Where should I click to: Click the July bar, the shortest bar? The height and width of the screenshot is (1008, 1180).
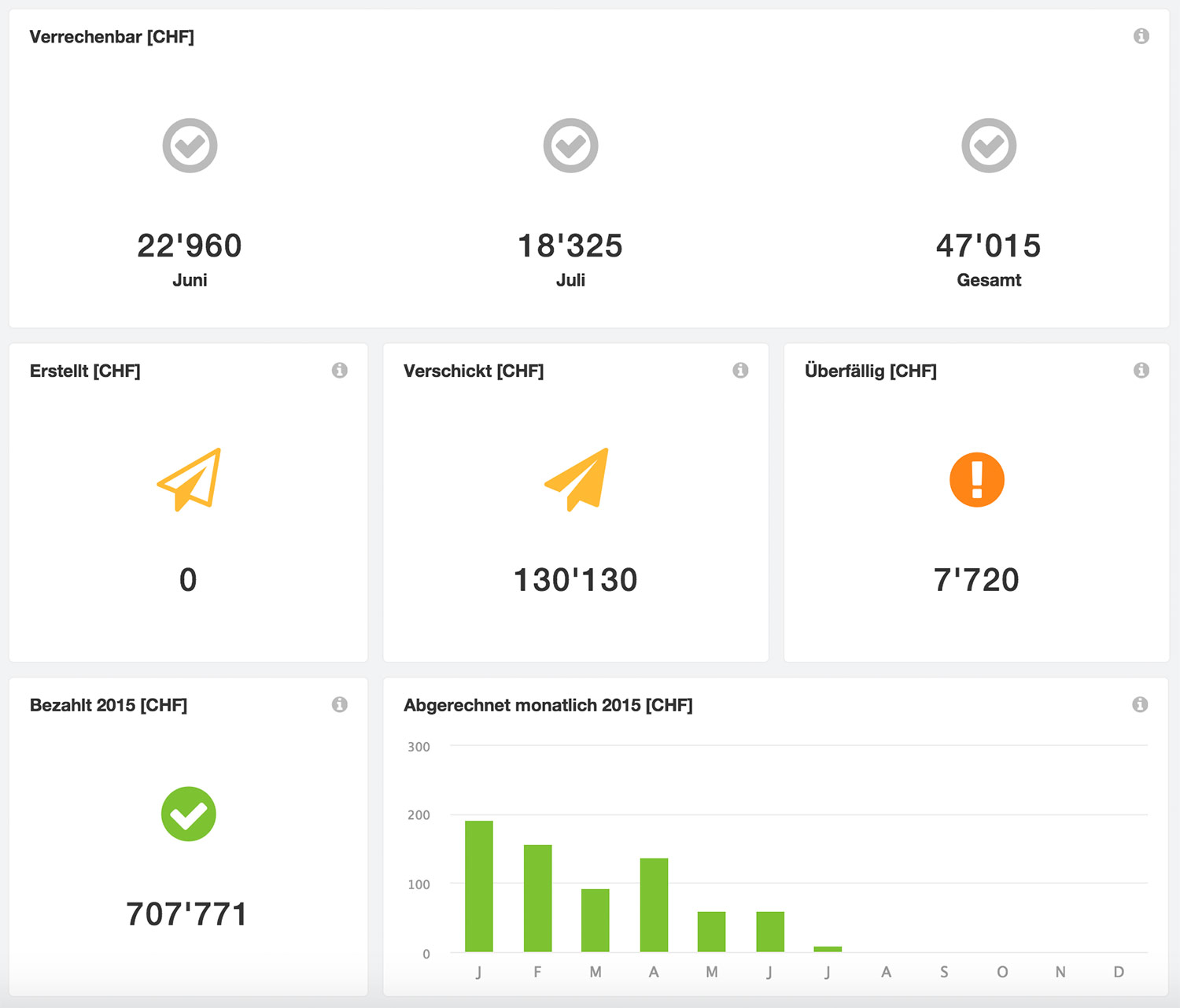828,949
